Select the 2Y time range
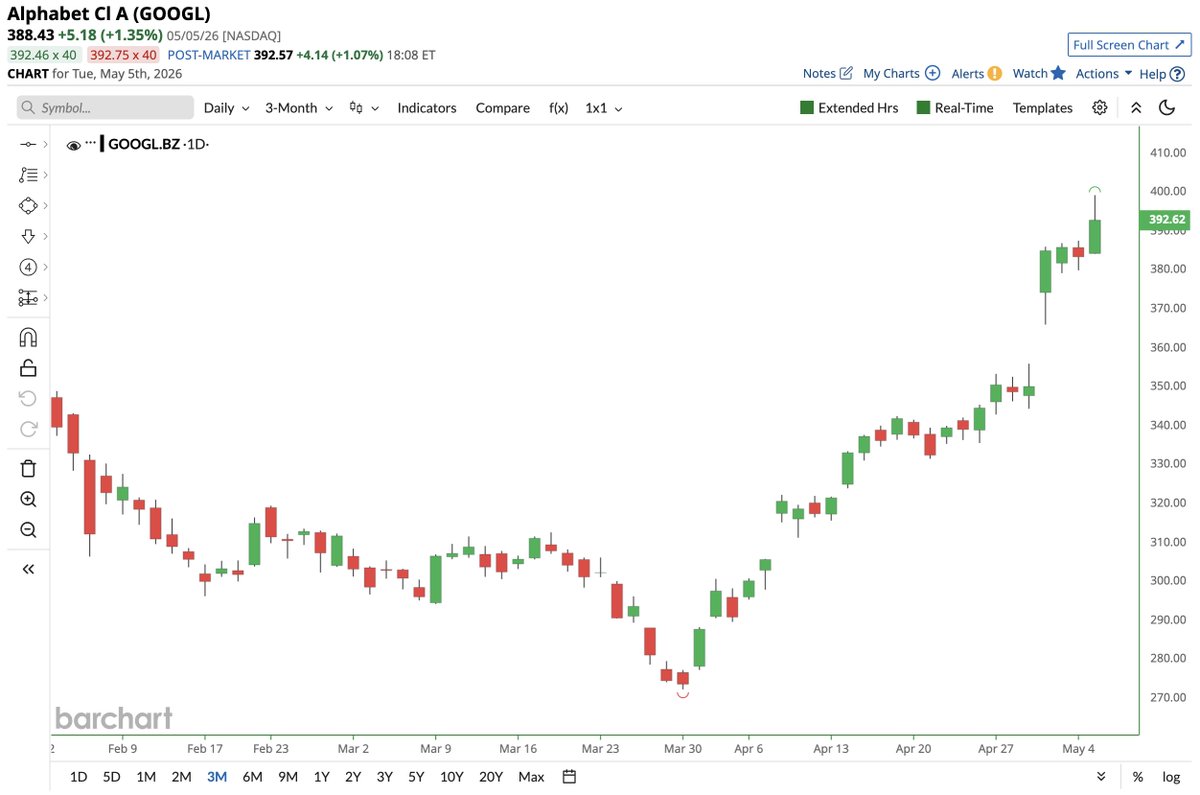 pos(353,777)
